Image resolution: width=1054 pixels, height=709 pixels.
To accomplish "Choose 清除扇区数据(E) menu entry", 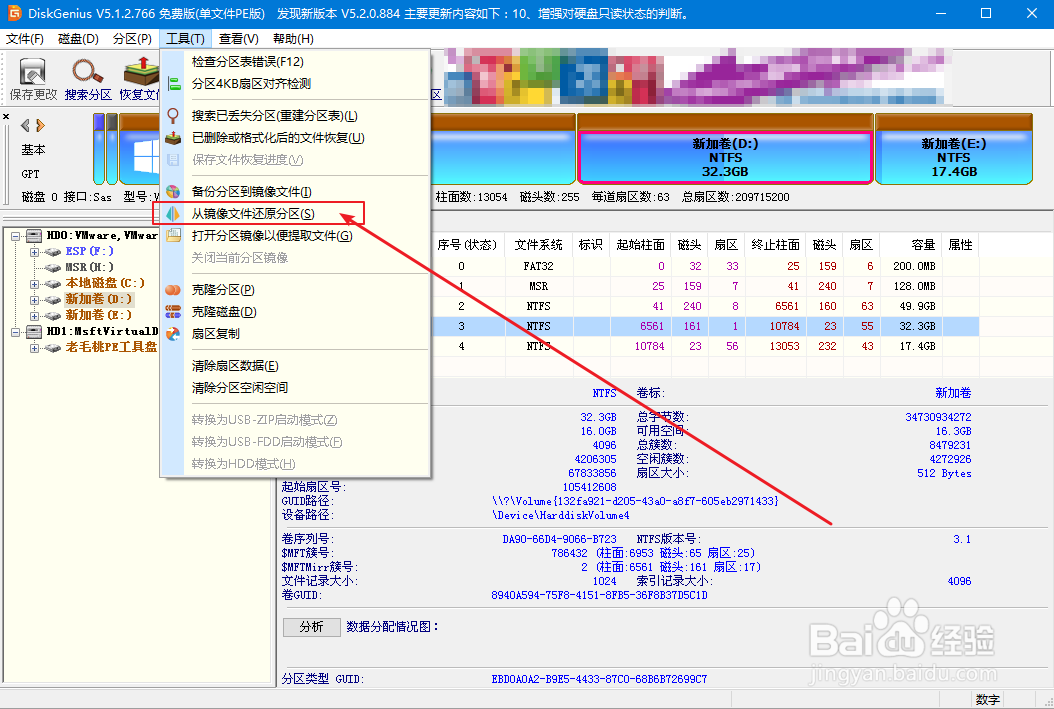I will pos(295,366).
